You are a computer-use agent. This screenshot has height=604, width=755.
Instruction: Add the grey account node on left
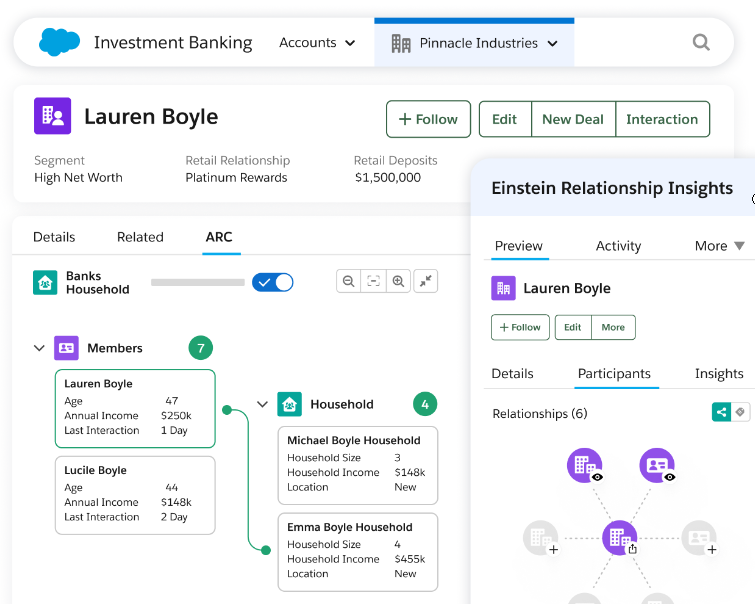pyautogui.click(x=554, y=550)
